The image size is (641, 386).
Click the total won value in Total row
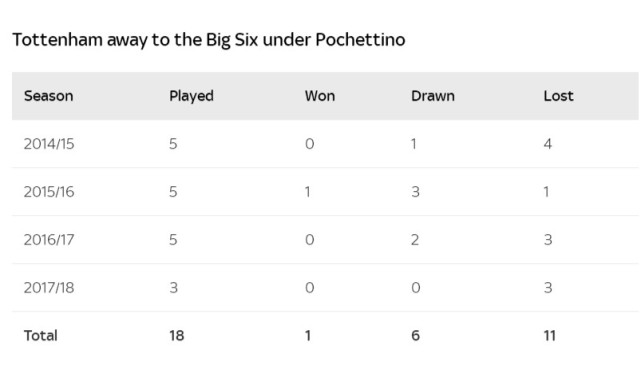(x=307, y=336)
